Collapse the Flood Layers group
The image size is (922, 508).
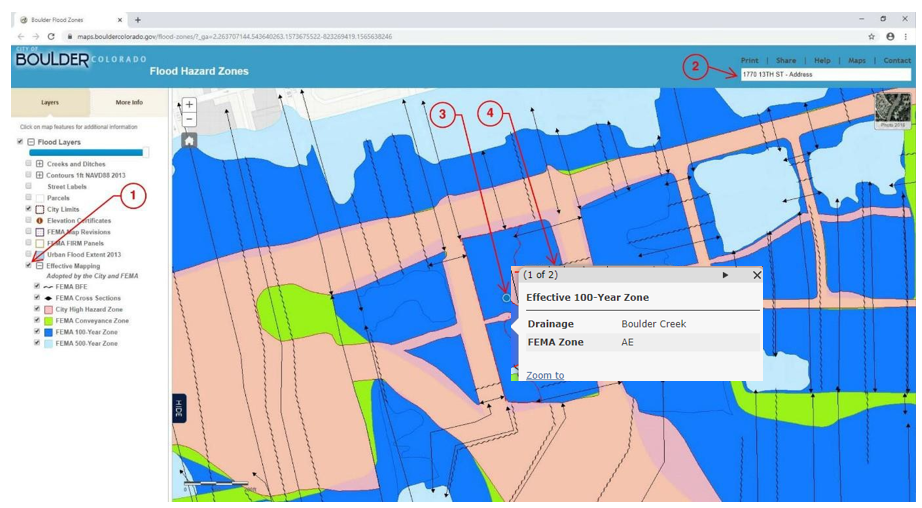(x=31, y=142)
